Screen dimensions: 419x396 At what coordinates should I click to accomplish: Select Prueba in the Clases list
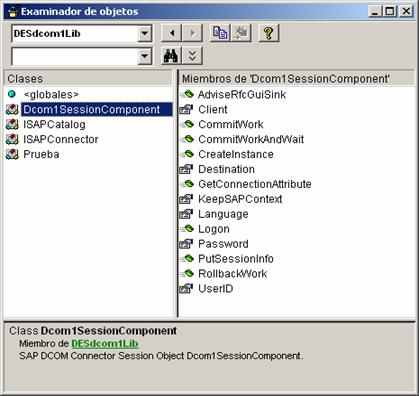41,154
